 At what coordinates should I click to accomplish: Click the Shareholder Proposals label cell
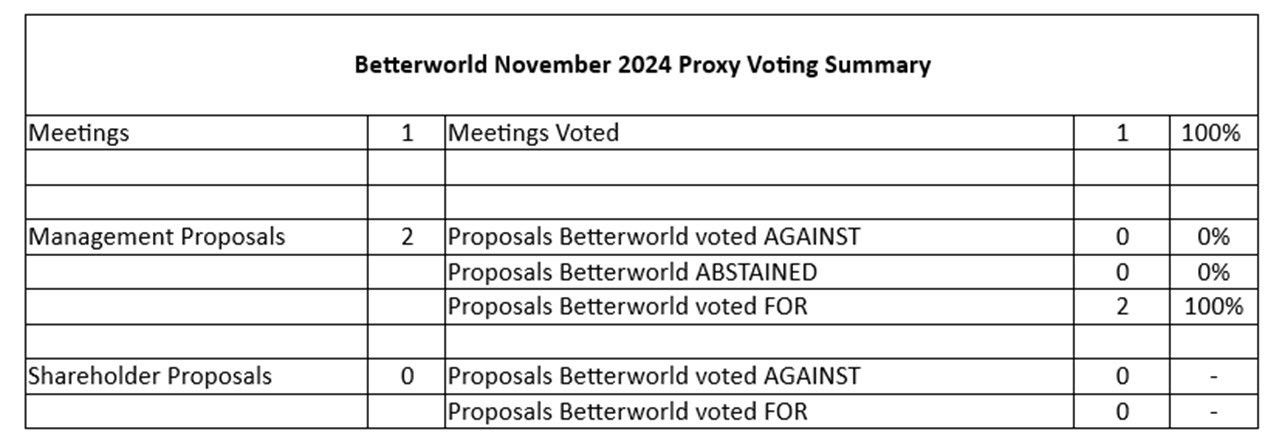[x=197, y=377]
